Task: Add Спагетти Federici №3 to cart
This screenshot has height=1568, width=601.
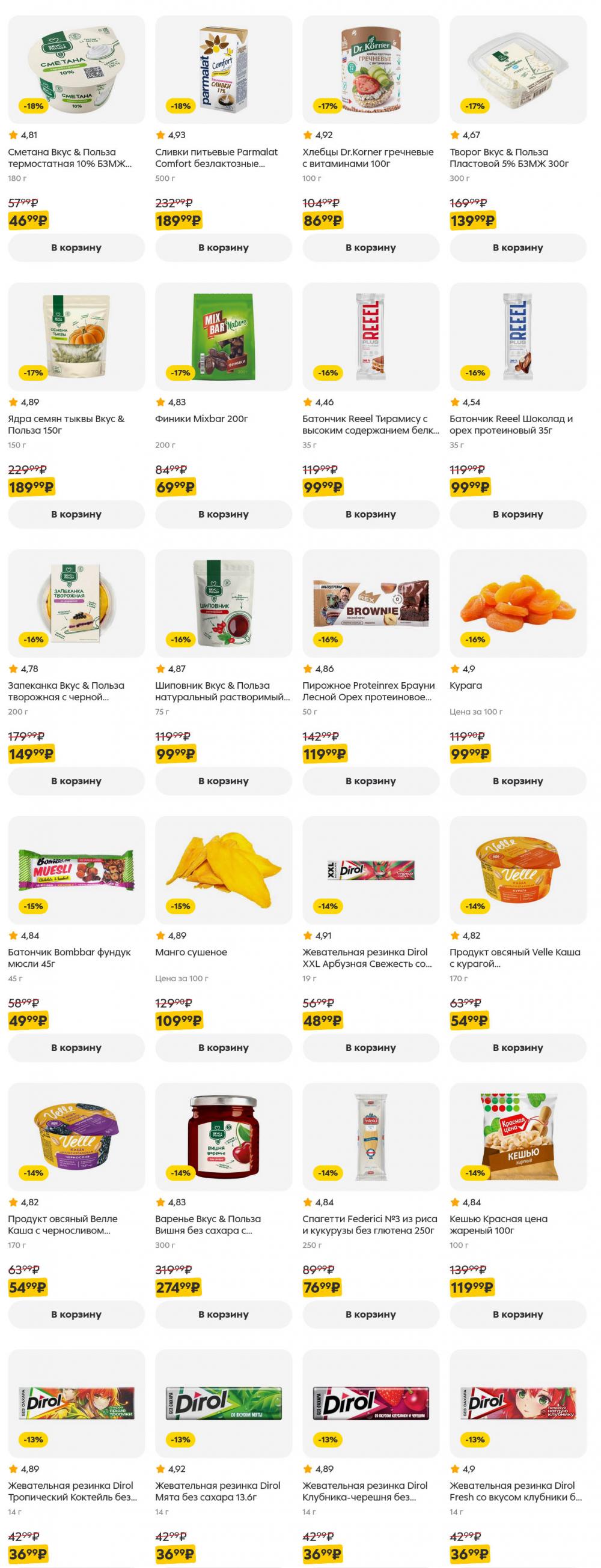Action: tap(371, 1314)
